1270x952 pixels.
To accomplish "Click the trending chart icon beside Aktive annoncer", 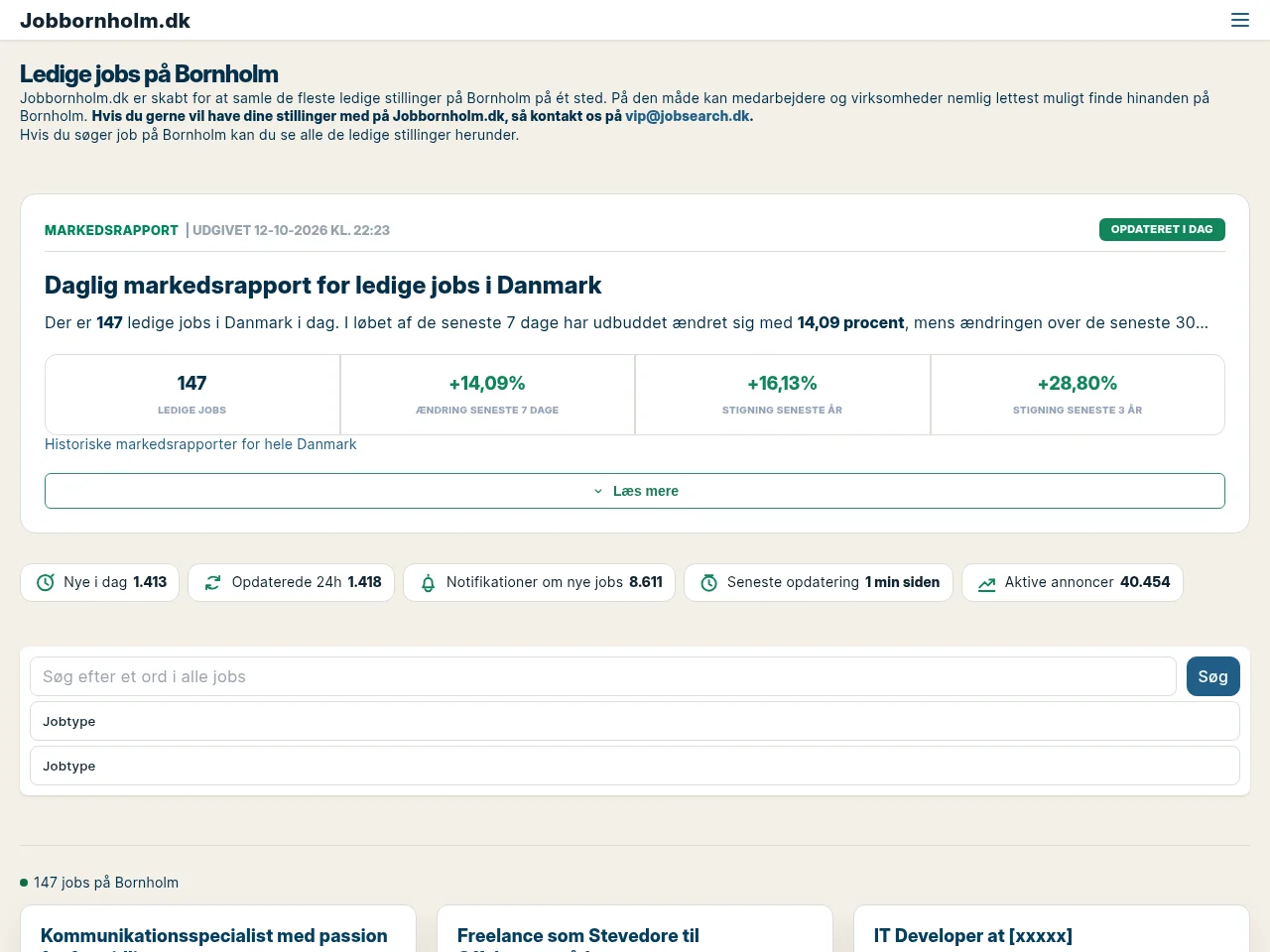I will point(986,583).
